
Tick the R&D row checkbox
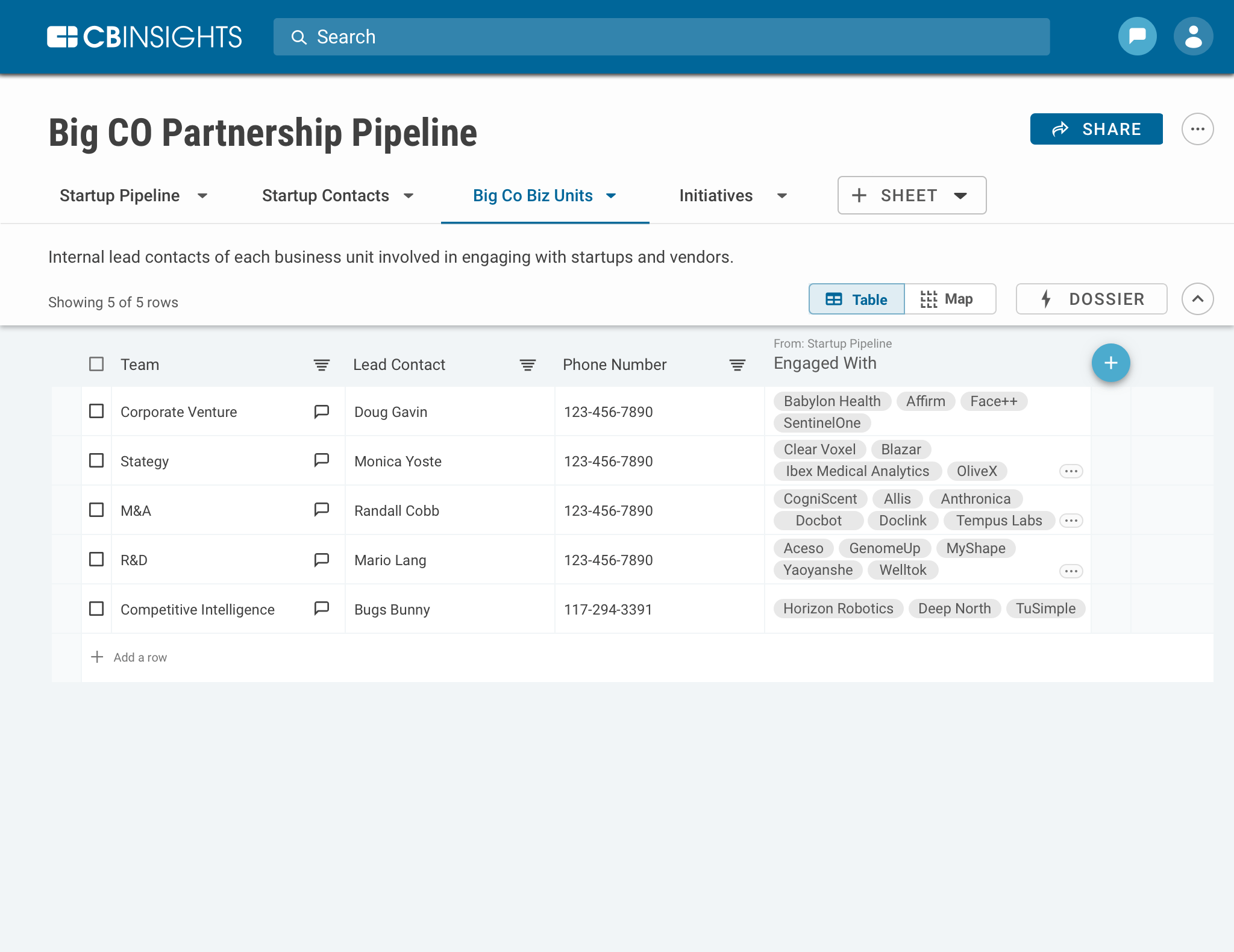click(x=96, y=559)
